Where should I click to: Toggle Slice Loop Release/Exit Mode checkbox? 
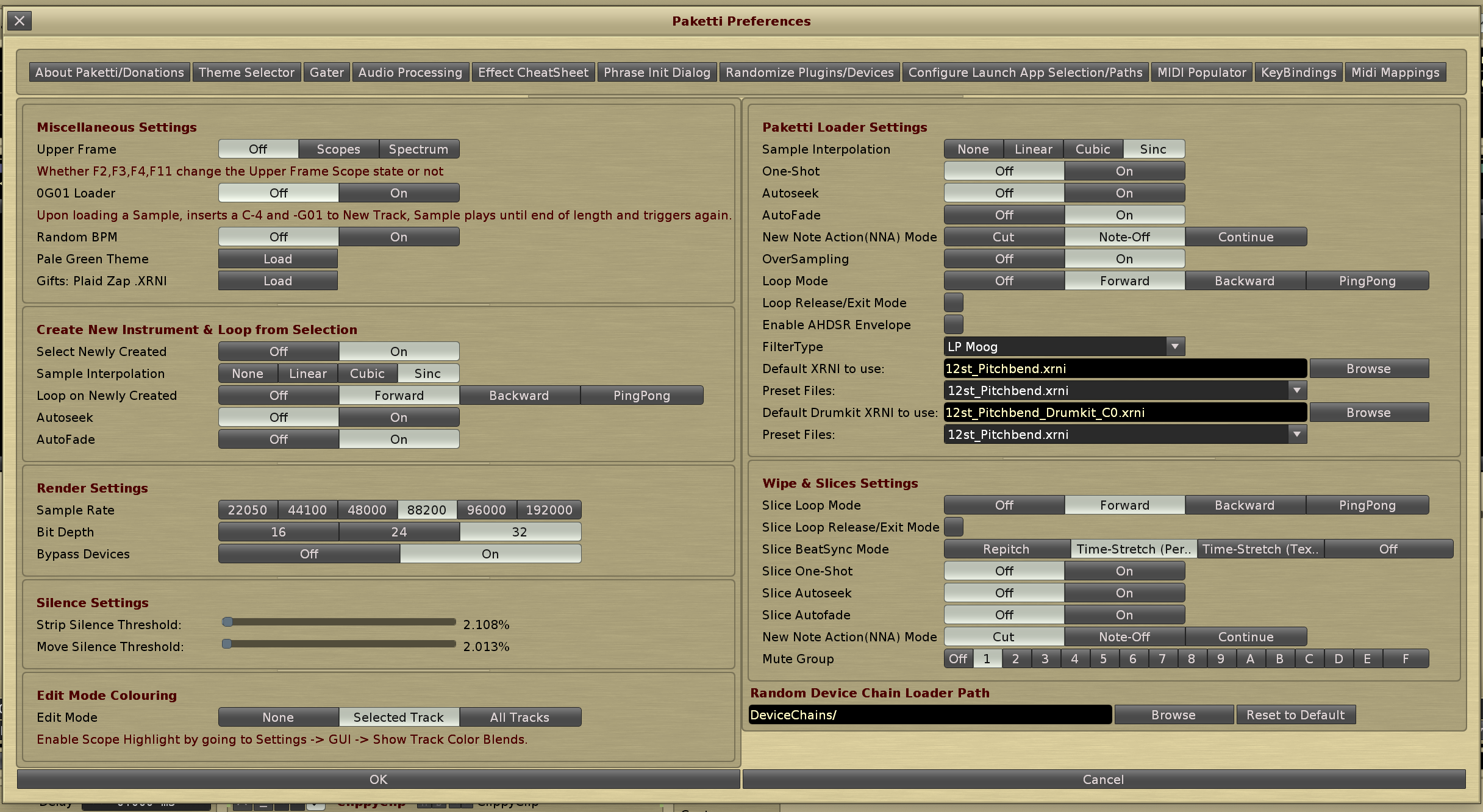953,527
